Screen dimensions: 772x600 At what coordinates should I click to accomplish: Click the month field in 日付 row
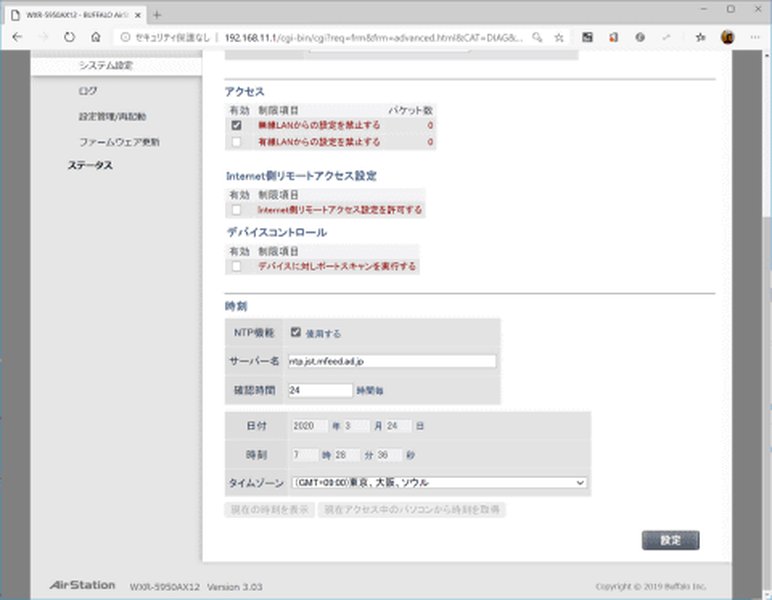(x=355, y=426)
